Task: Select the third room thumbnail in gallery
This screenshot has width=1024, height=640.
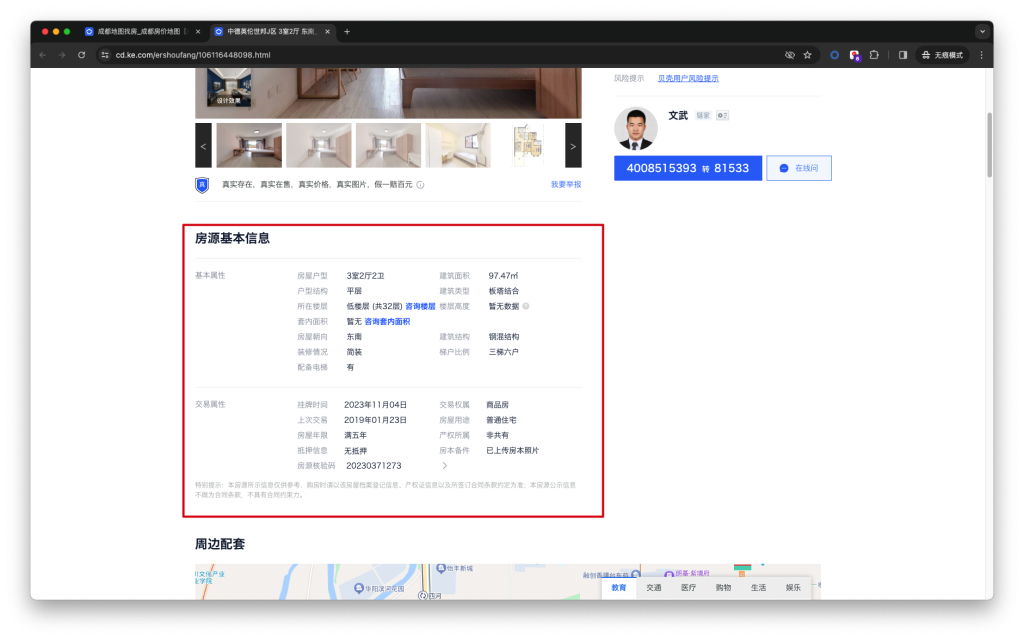Action: (389, 146)
